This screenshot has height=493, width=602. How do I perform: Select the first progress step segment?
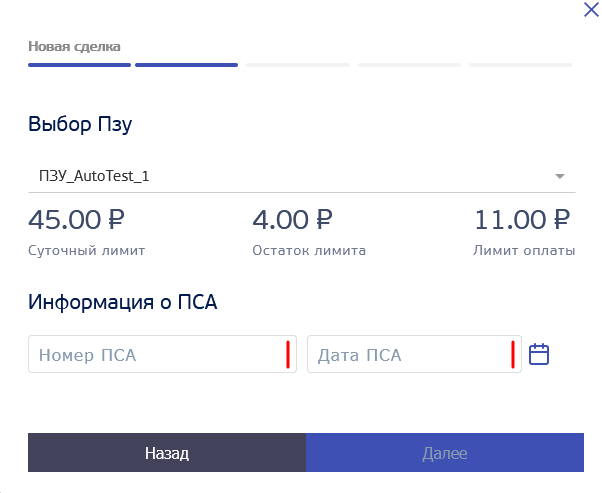(79, 65)
